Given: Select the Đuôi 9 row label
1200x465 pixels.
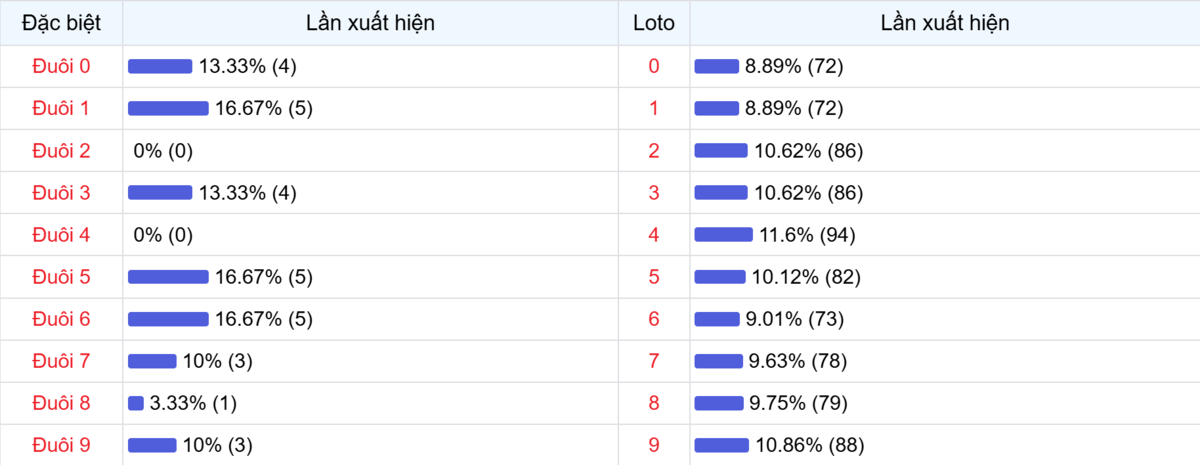Looking at the screenshot, I should pyautogui.click(x=61, y=445).
